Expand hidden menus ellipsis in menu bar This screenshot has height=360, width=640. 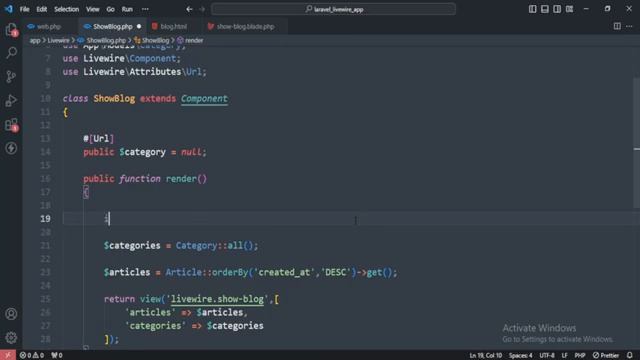[145, 9]
